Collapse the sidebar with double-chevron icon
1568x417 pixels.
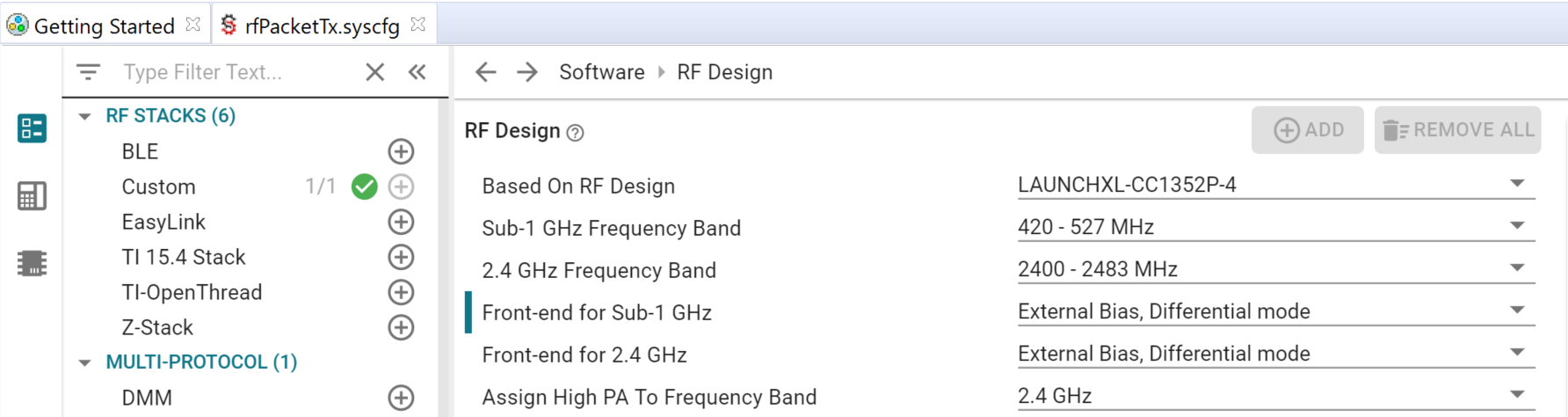coord(417,72)
